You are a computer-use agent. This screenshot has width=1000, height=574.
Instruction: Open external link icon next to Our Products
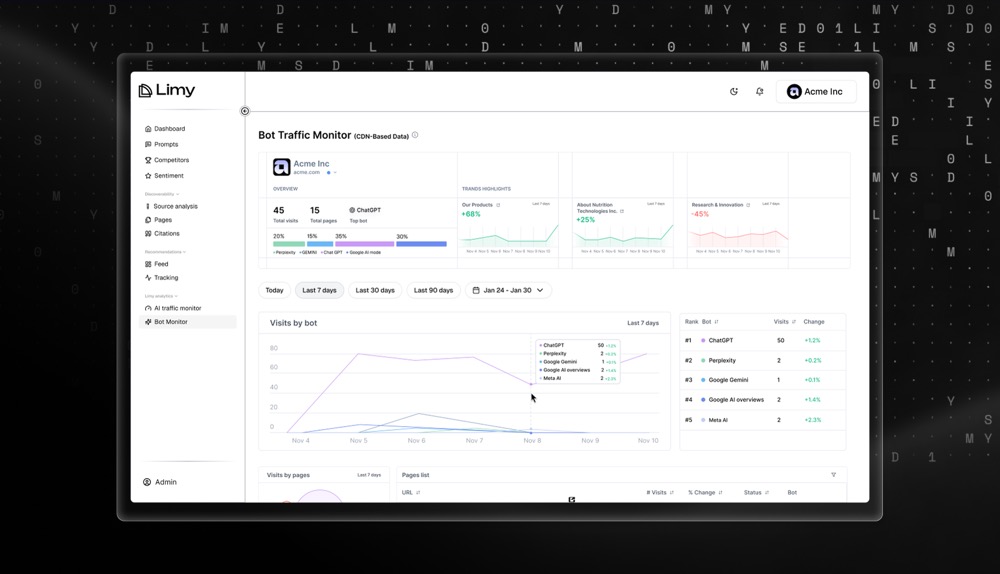(x=498, y=205)
